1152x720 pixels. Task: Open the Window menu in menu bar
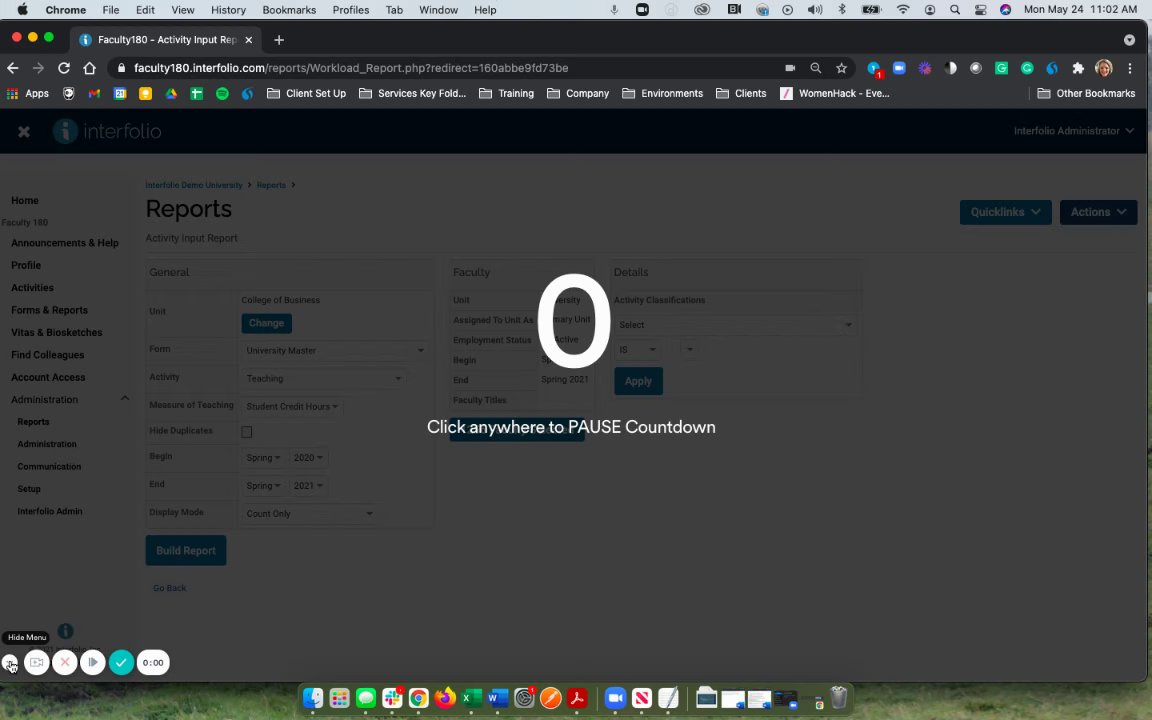click(439, 10)
